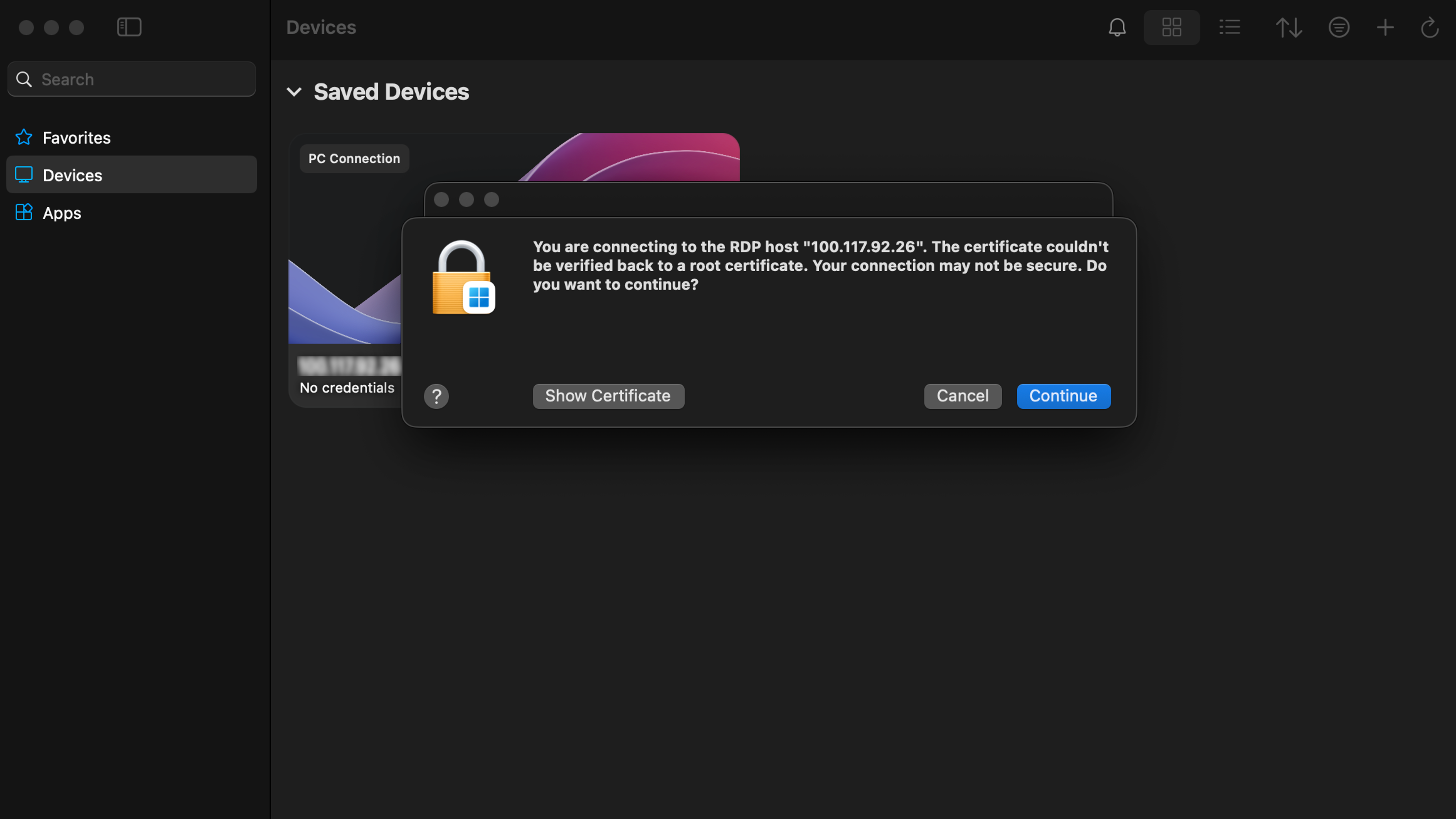The height and width of the screenshot is (819, 1456).
Task: Click the notifications bell icon
Action: click(x=1117, y=27)
